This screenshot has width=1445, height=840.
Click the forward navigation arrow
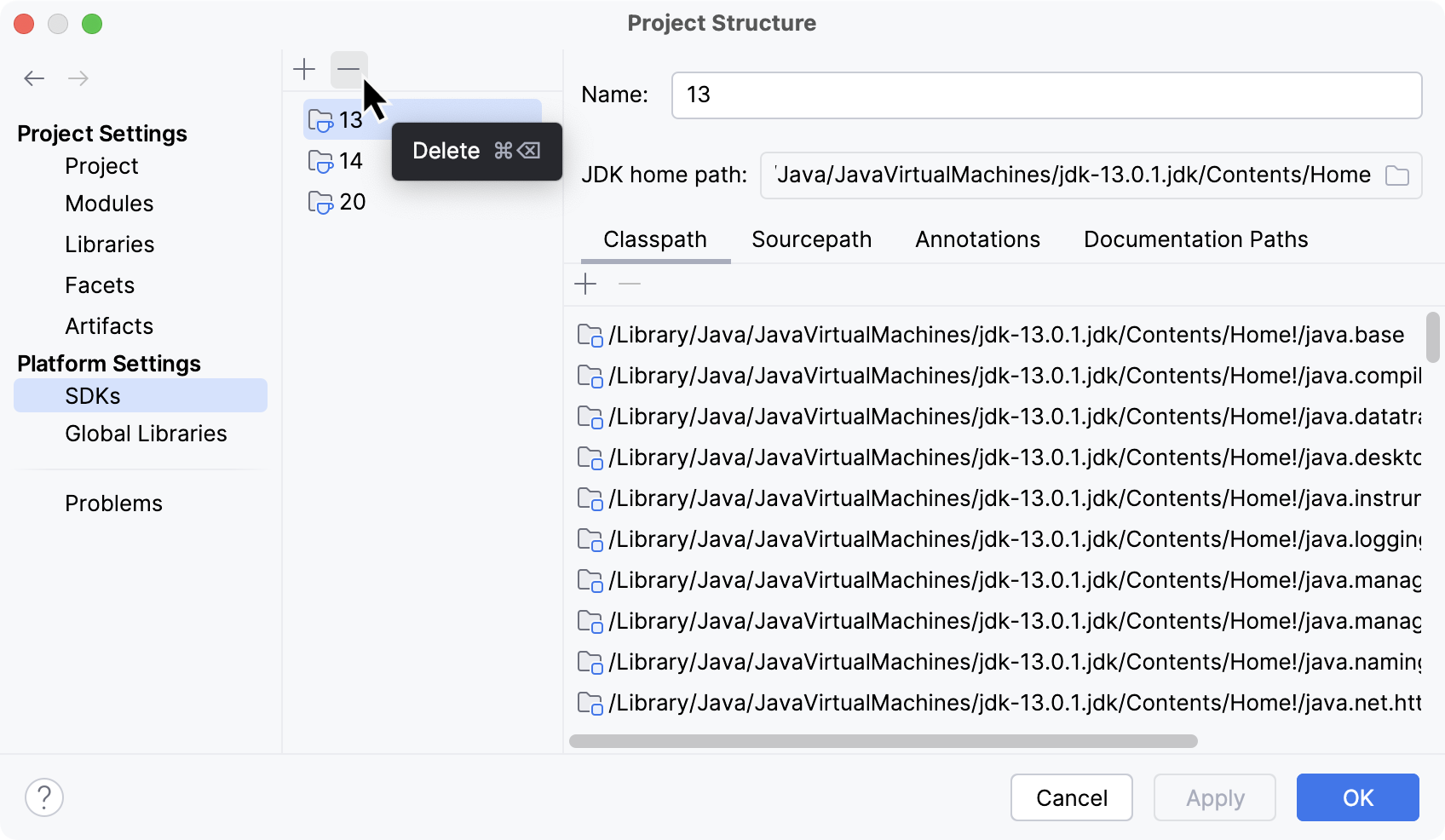click(x=78, y=78)
